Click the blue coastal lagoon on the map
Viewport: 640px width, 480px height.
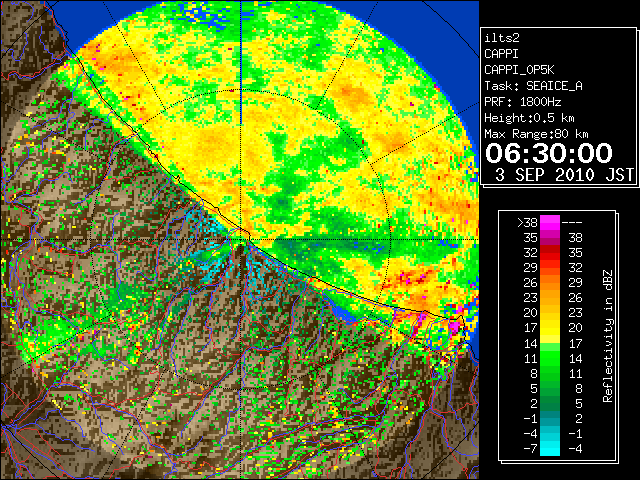(x=342, y=312)
